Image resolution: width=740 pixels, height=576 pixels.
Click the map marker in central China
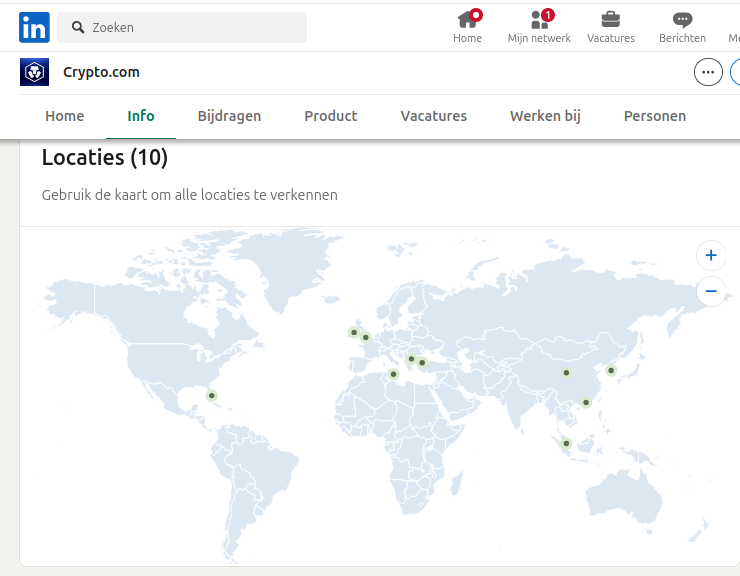[566, 373]
